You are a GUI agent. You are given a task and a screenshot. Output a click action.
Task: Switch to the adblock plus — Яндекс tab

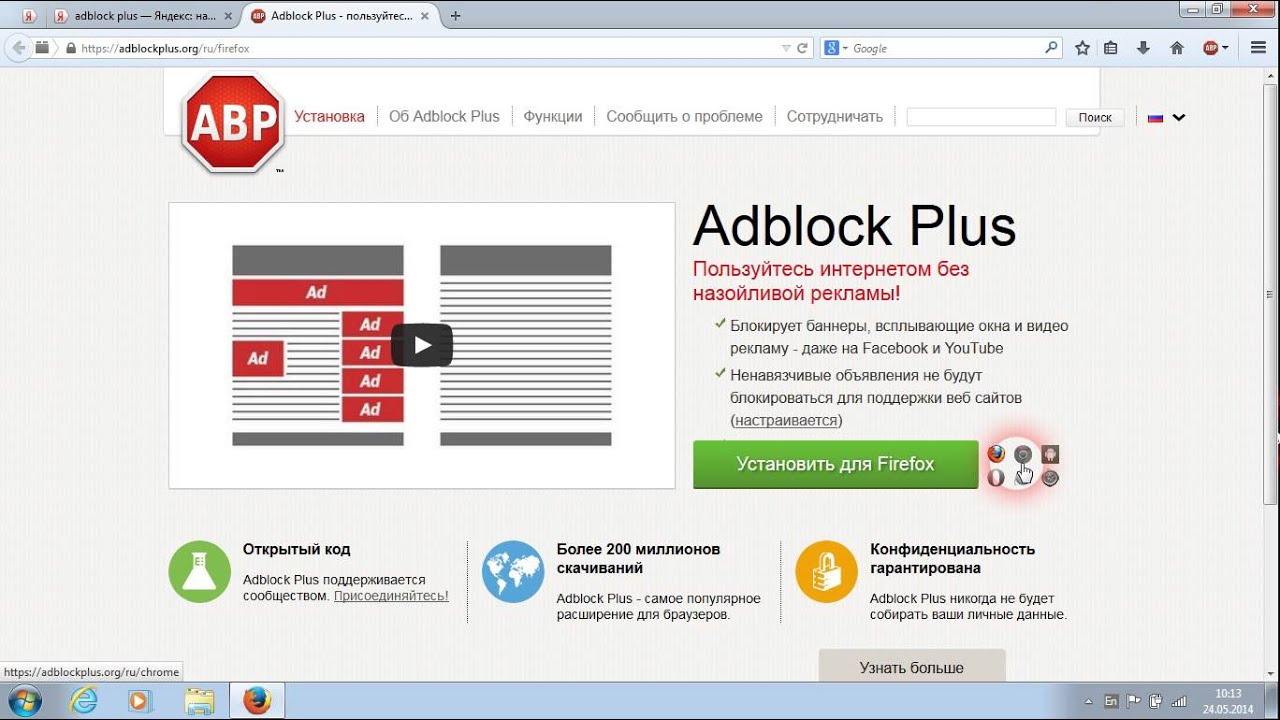click(143, 16)
